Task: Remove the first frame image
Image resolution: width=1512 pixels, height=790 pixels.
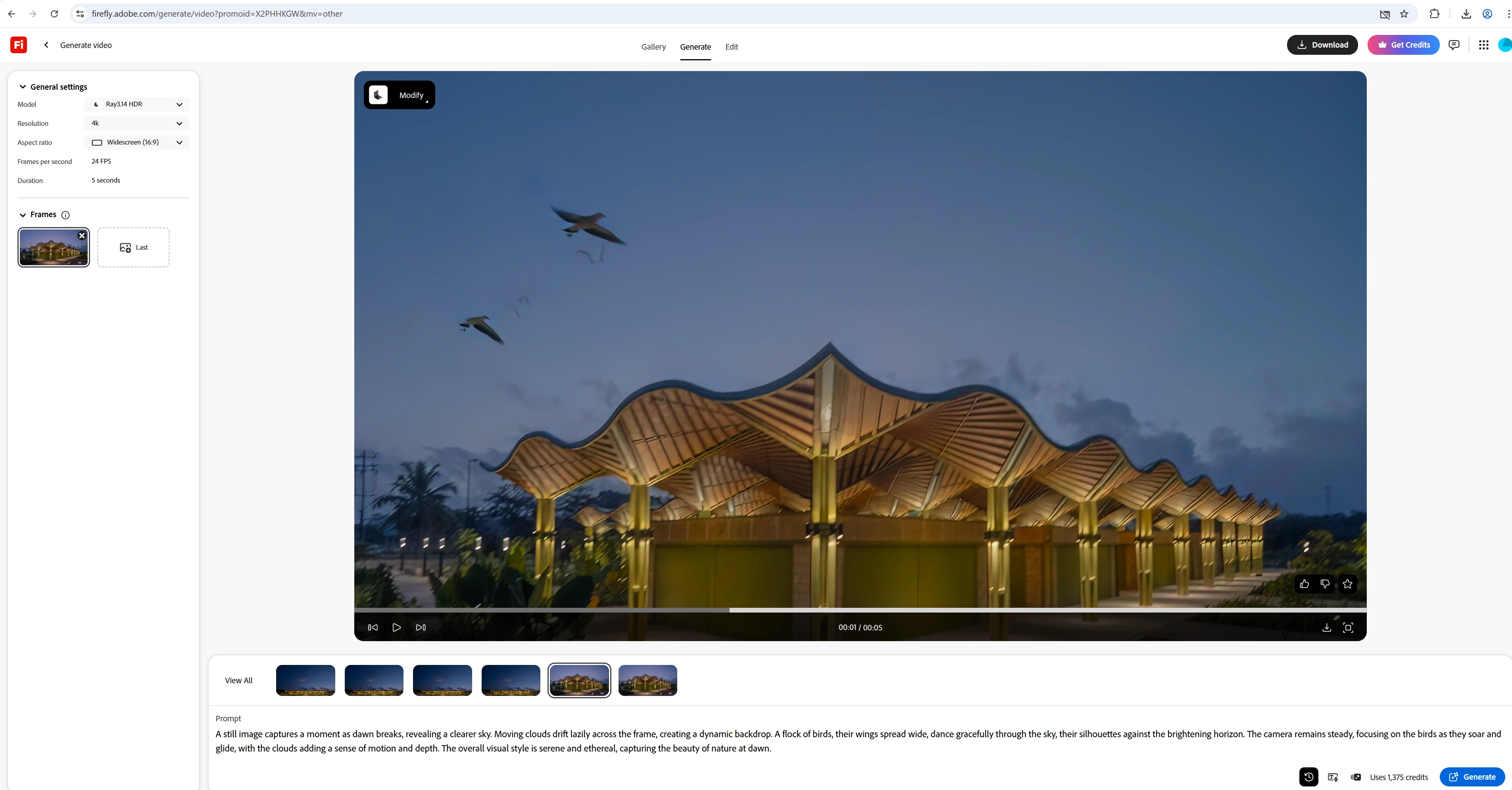Action: [82, 235]
